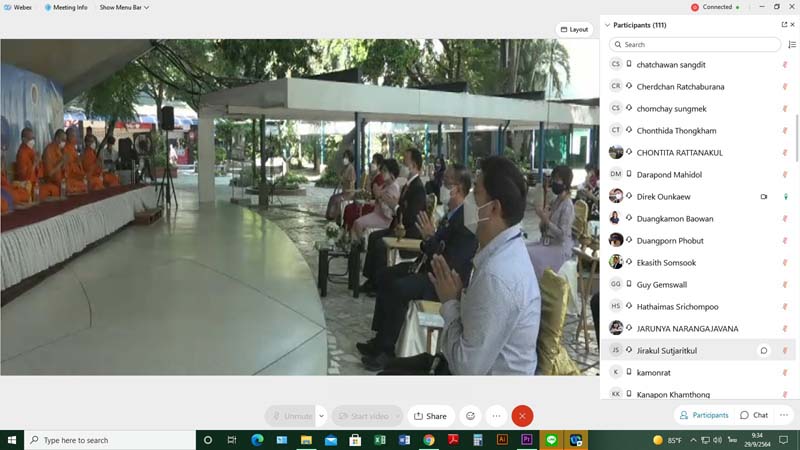Click the chat bubble icon beside Jirakul Sutjaritkul
Image resolution: width=800 pixels, height=450 pixels.
tap(763, 350)
